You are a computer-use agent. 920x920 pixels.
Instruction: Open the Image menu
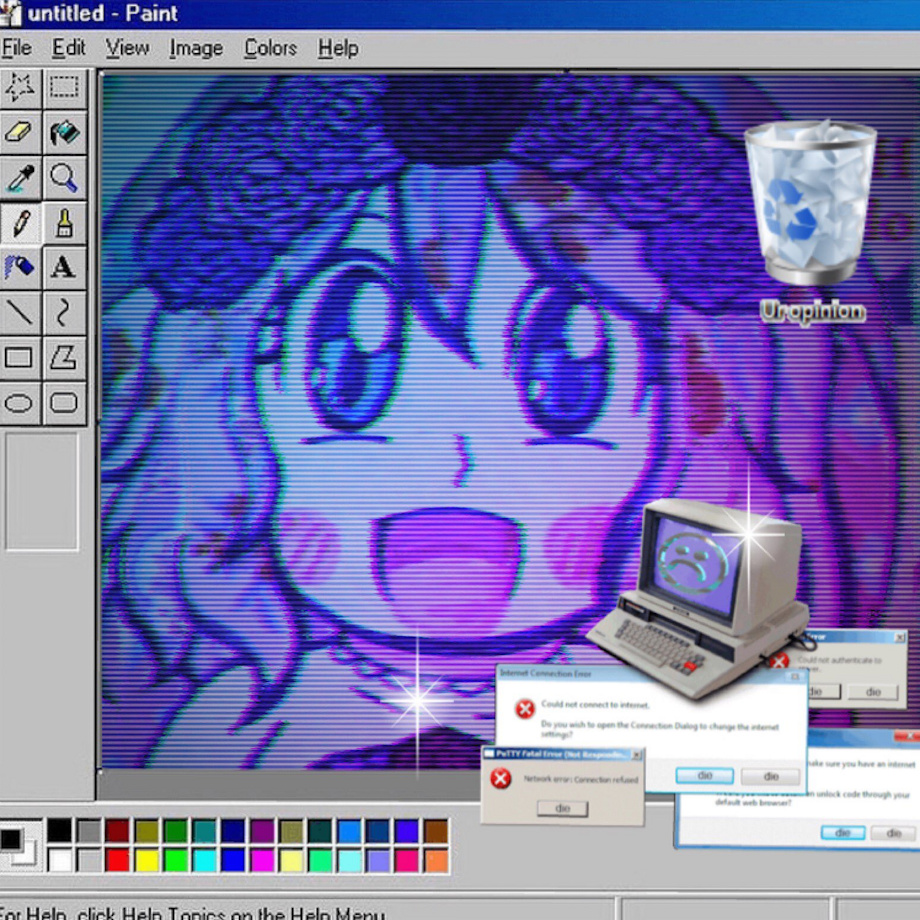(196, 48)
